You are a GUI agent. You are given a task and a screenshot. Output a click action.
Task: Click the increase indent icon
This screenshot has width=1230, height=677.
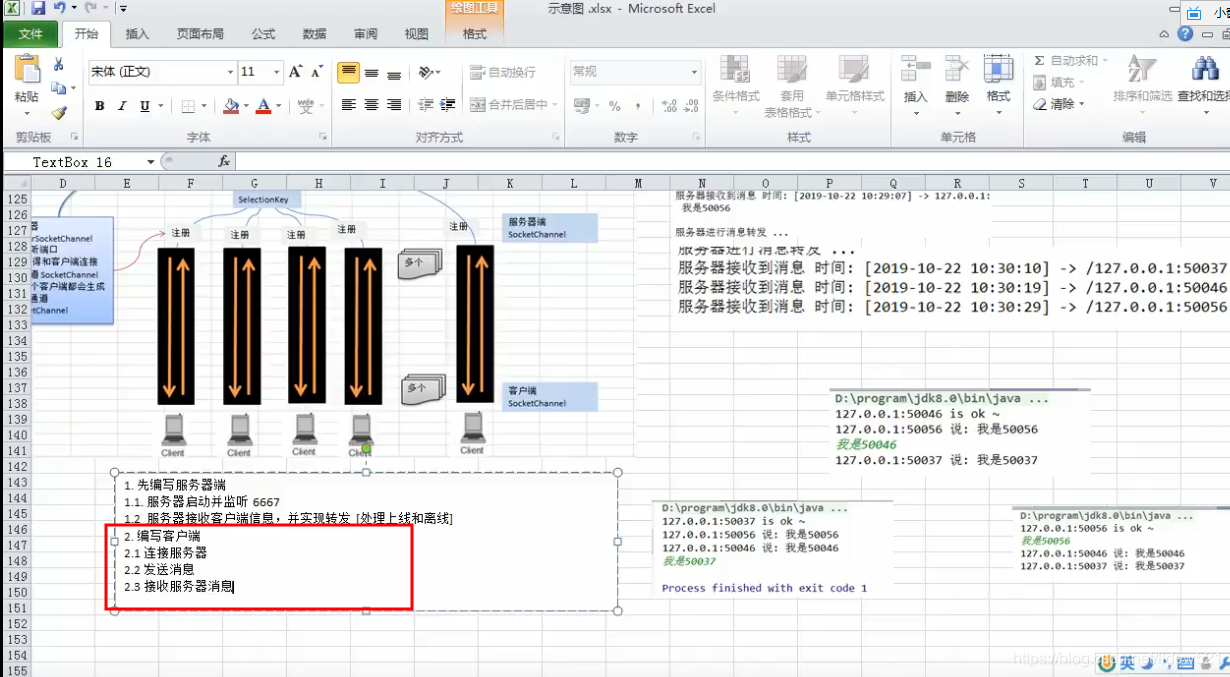tap(447, 105)
